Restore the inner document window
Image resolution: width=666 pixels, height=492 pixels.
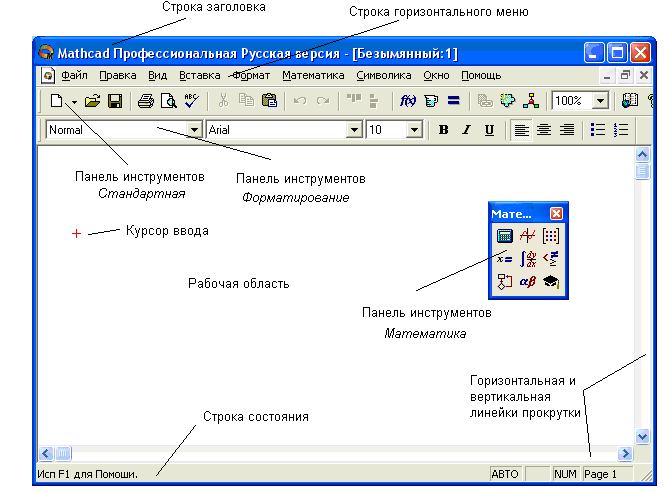coord(625,76)
